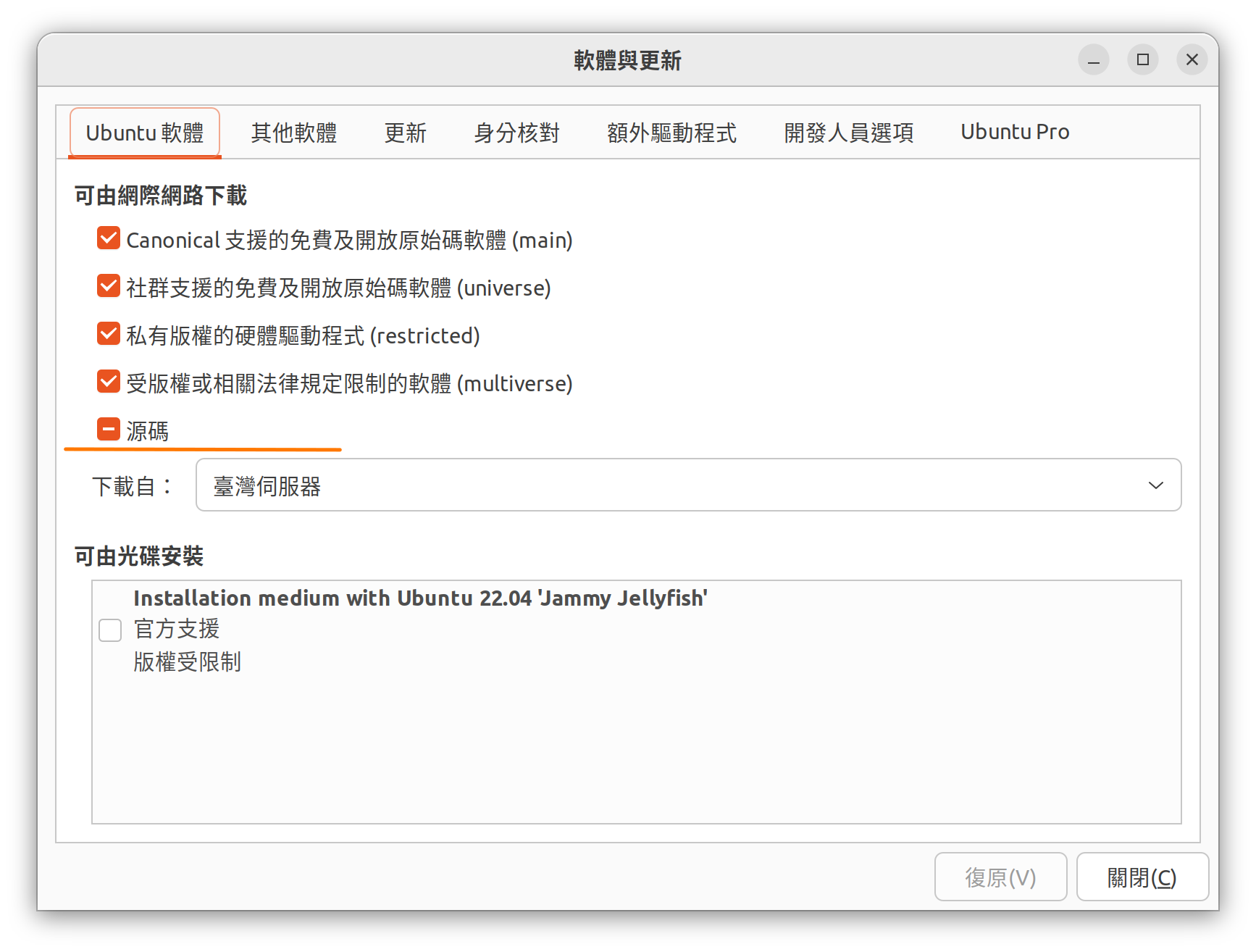Go to the 身分核對 tab
1256x952 pixels.
click(516, 133)
